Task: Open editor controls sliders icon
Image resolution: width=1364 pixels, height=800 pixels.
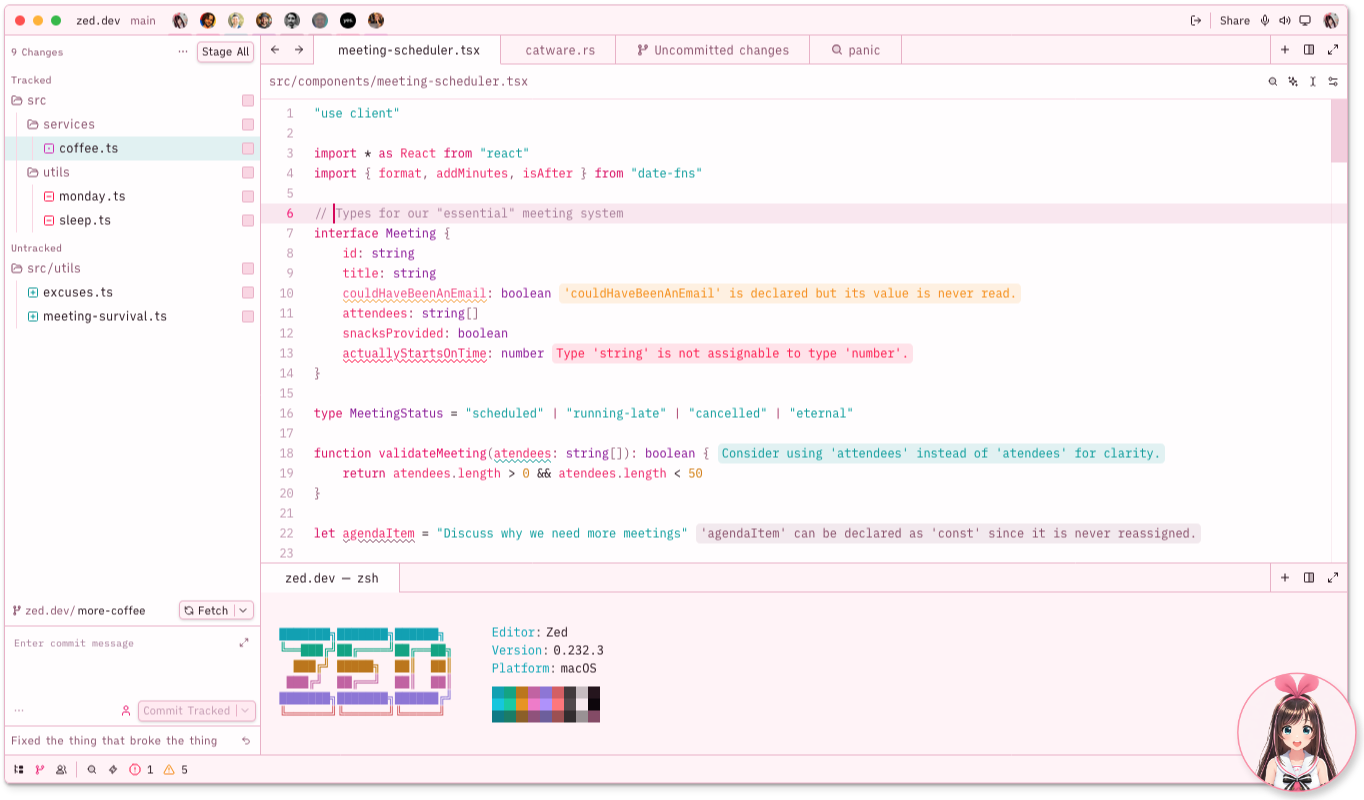Action: 1333,82
